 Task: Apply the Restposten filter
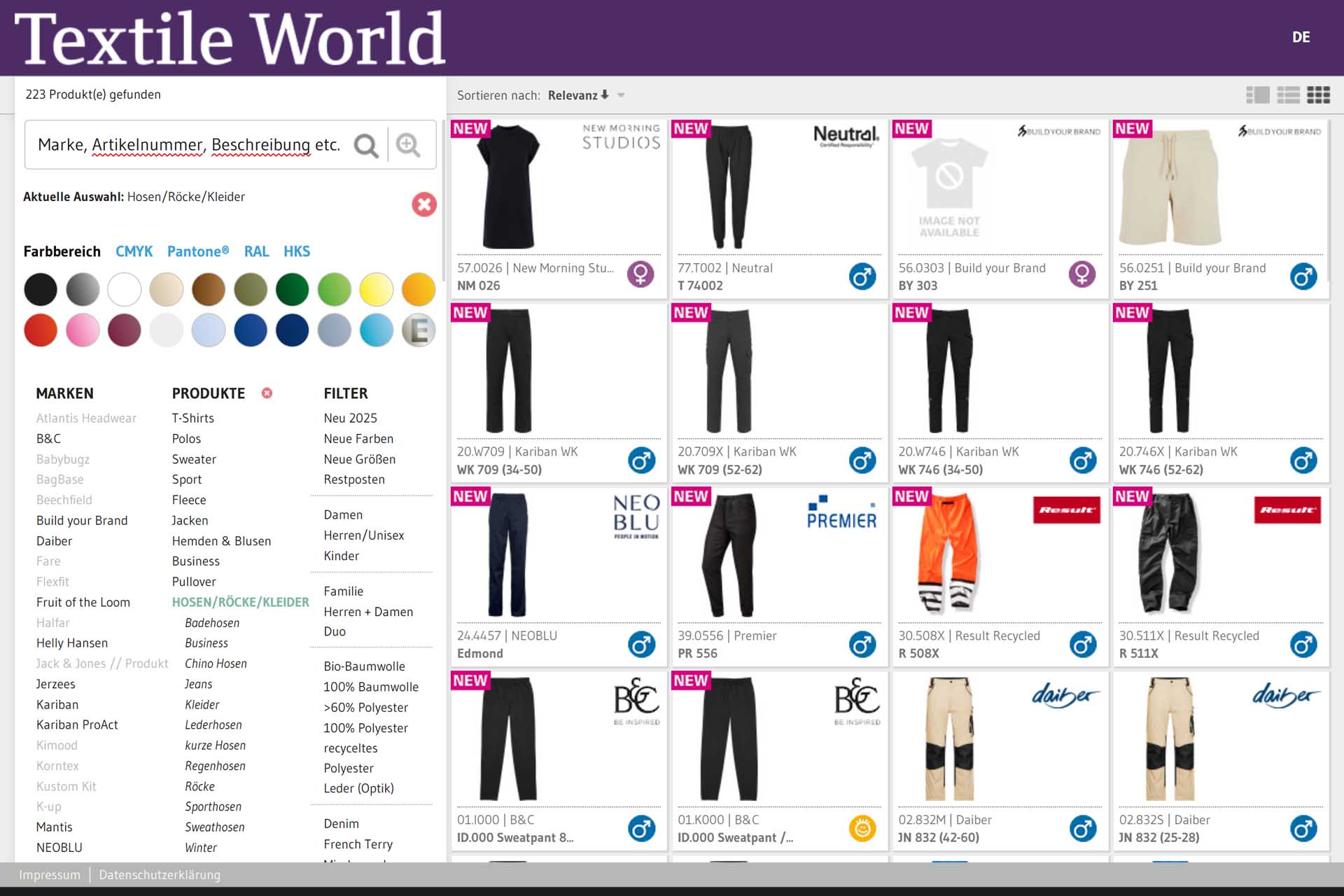[x=354, y=479]
